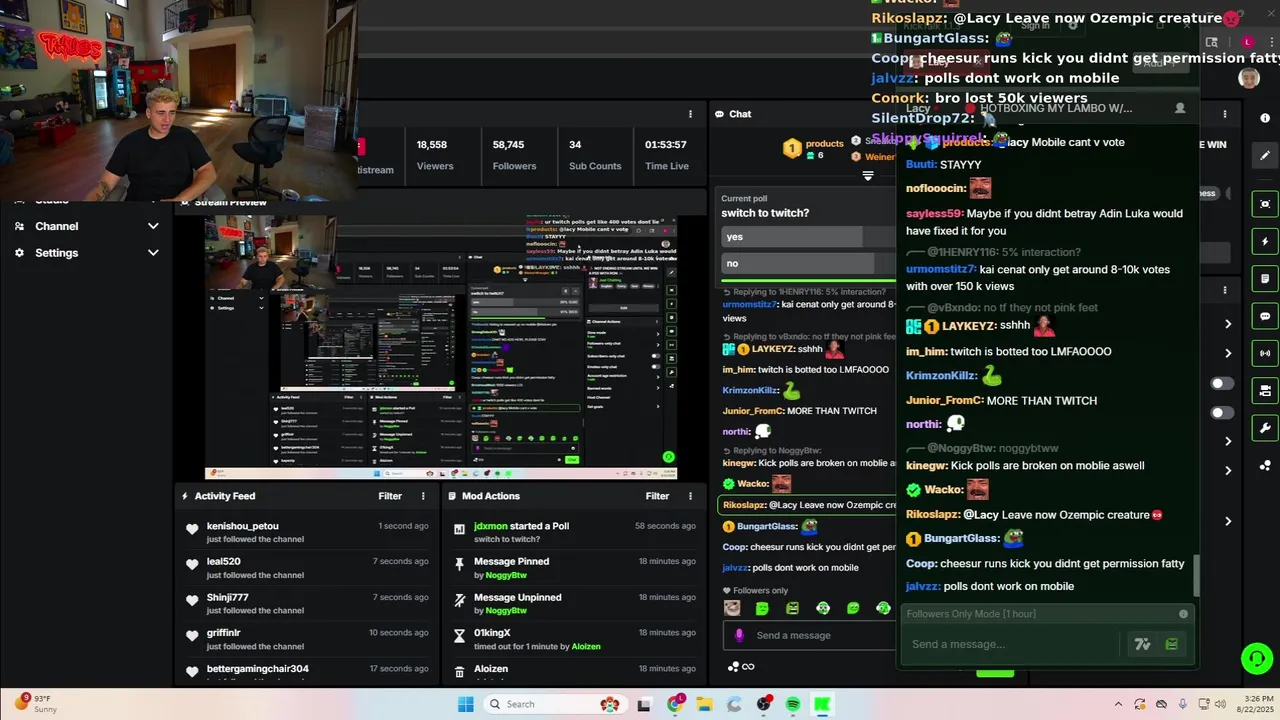The width and height of the screenshot is (1280, 720).
Task: Click 58,745 Followers stat
Action: click(x=514, y=154)
